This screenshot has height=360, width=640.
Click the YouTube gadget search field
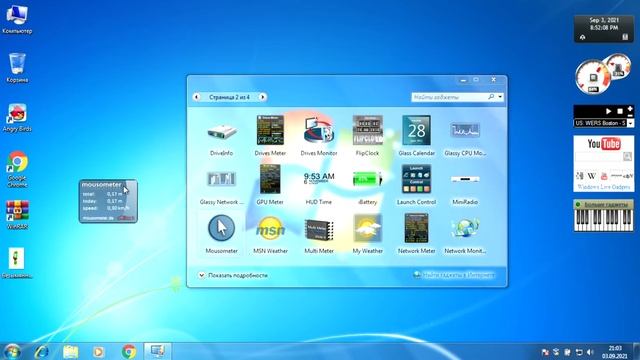tap(598, 157)
